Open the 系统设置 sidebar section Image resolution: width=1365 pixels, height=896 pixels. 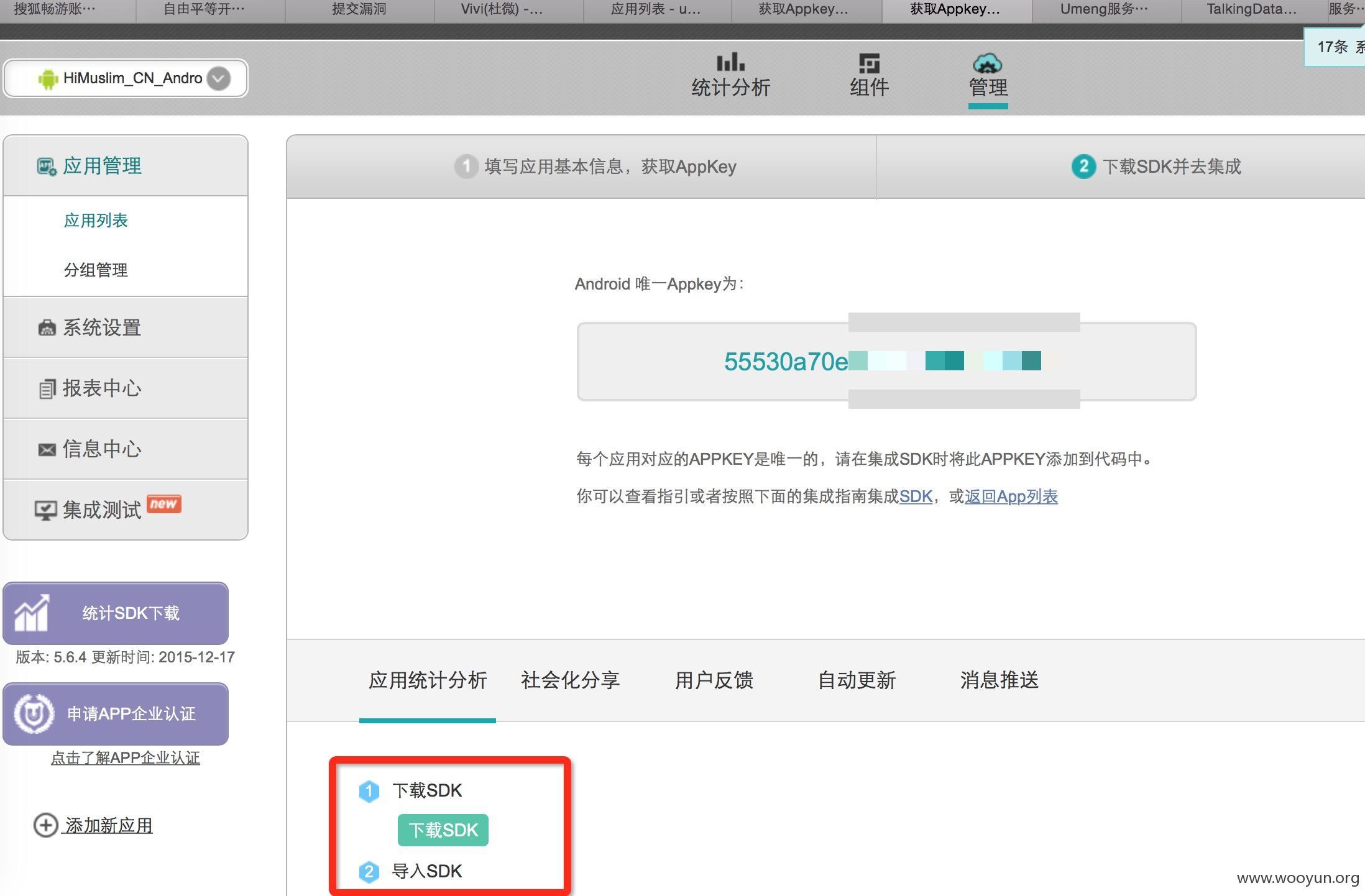click(x=126, y=327)
